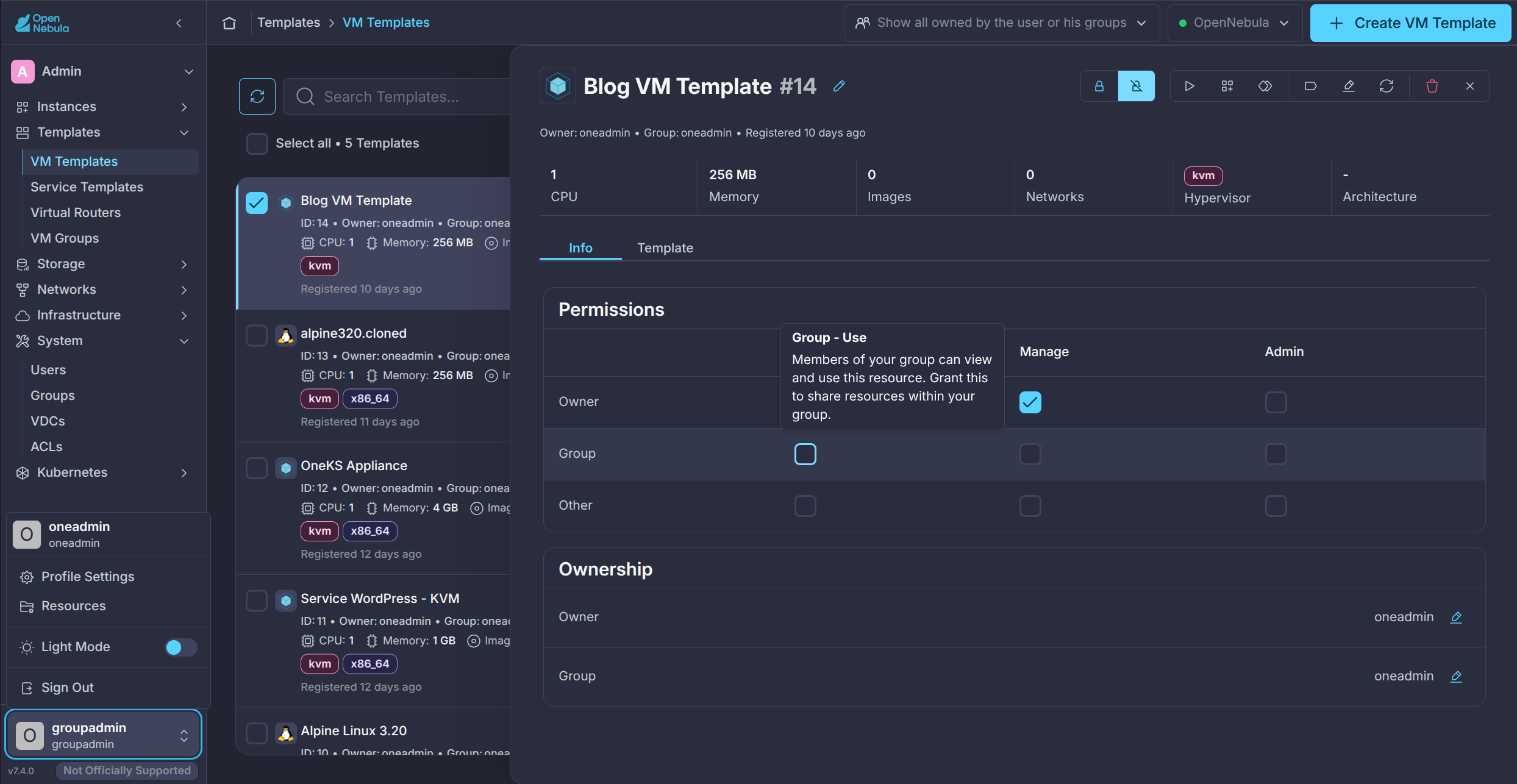
Task: Go to home via the house icon
Action: pos(229,23)
